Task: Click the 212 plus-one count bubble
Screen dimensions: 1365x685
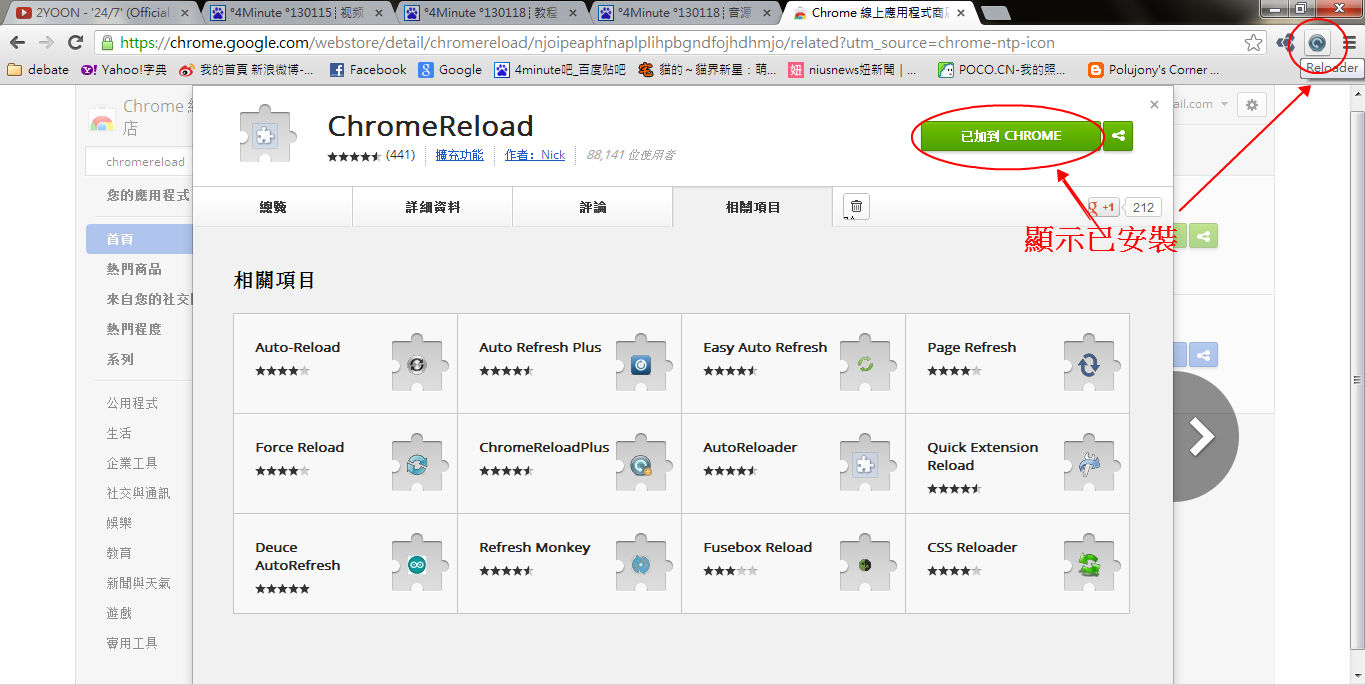Action: [x=1144, y=207]
